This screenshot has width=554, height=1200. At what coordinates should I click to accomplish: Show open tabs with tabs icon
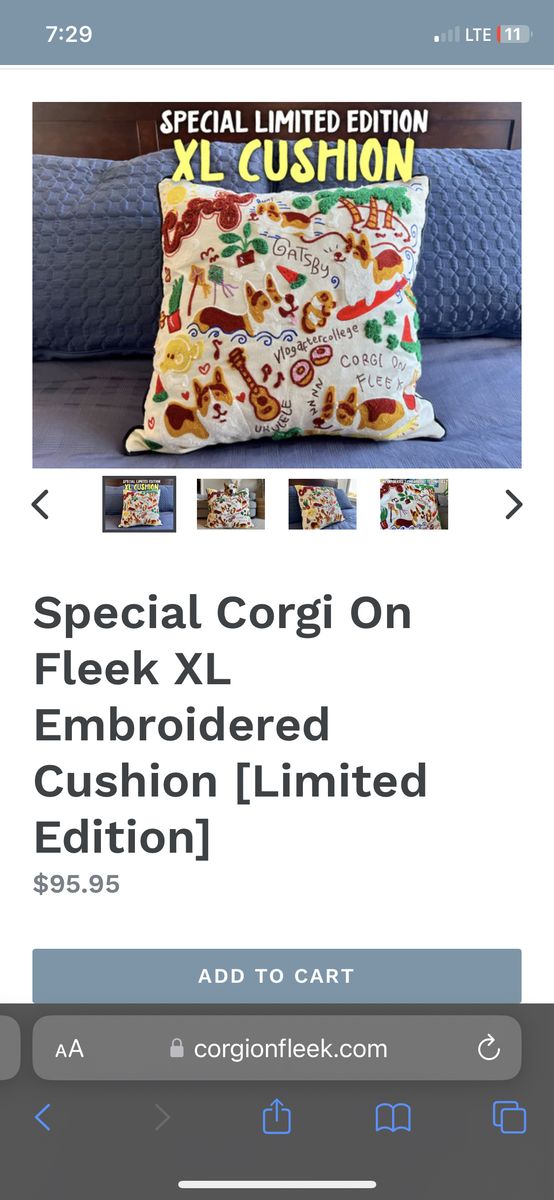[x=509, y=1117]
